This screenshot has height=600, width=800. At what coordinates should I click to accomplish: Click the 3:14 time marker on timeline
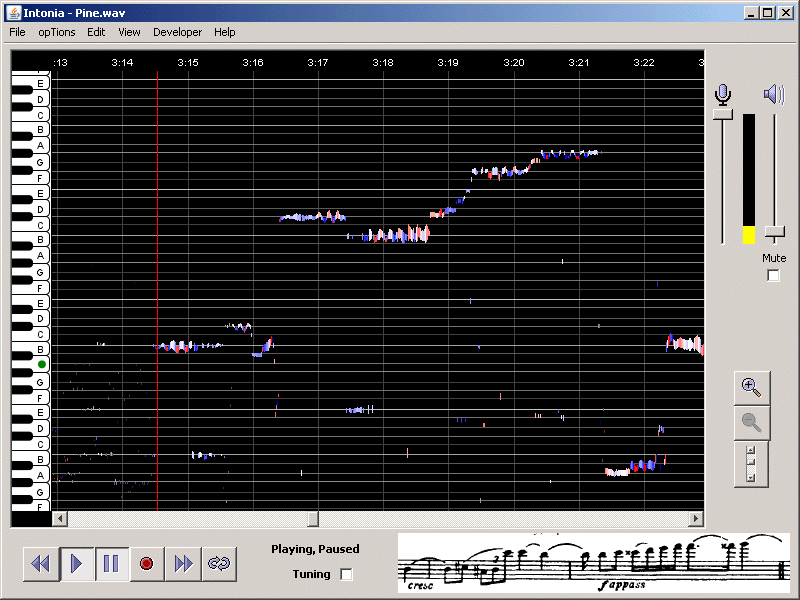tap(122, 62)
